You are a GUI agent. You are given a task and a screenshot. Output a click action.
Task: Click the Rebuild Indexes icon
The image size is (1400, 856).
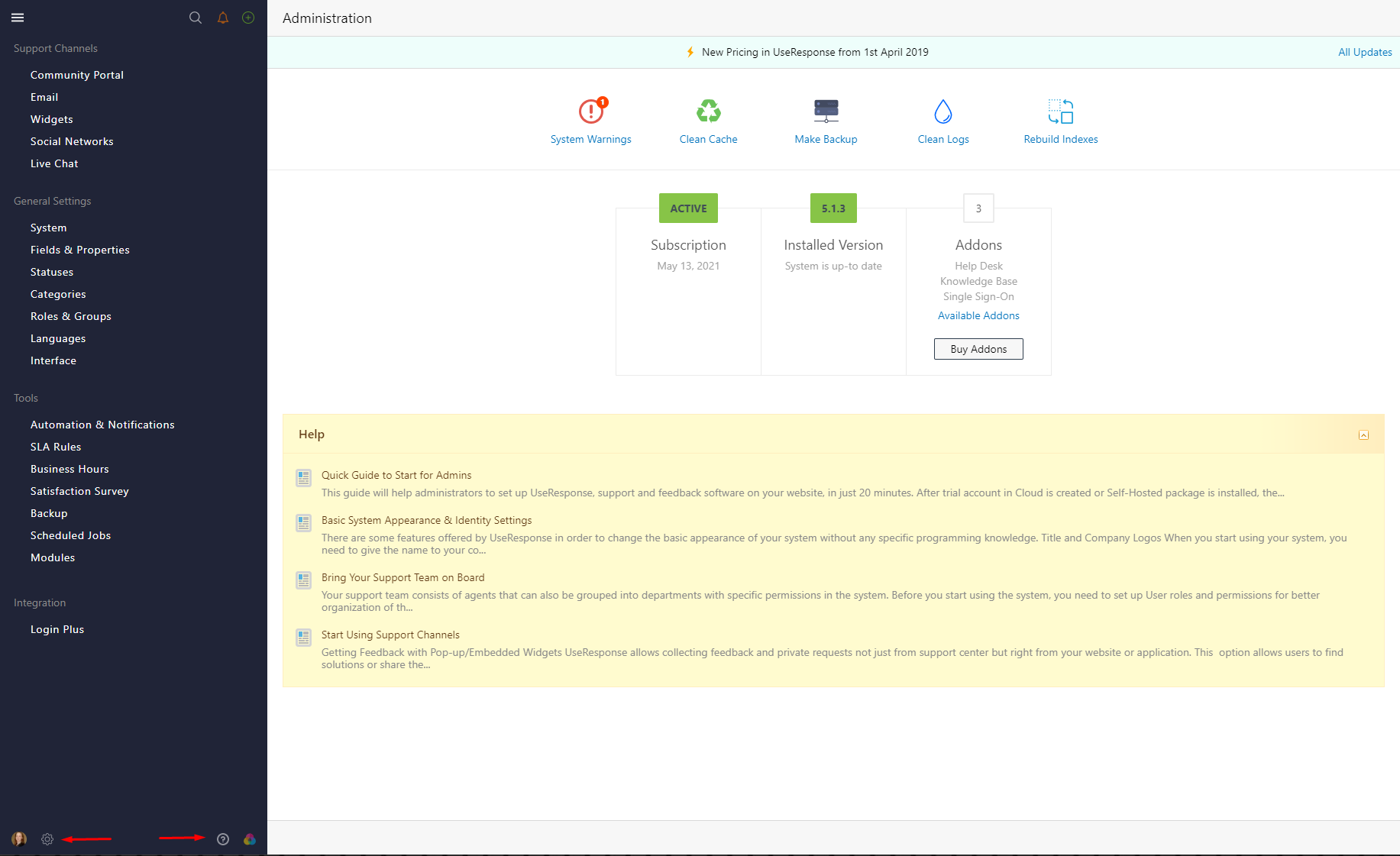(x=1061, y=111)
